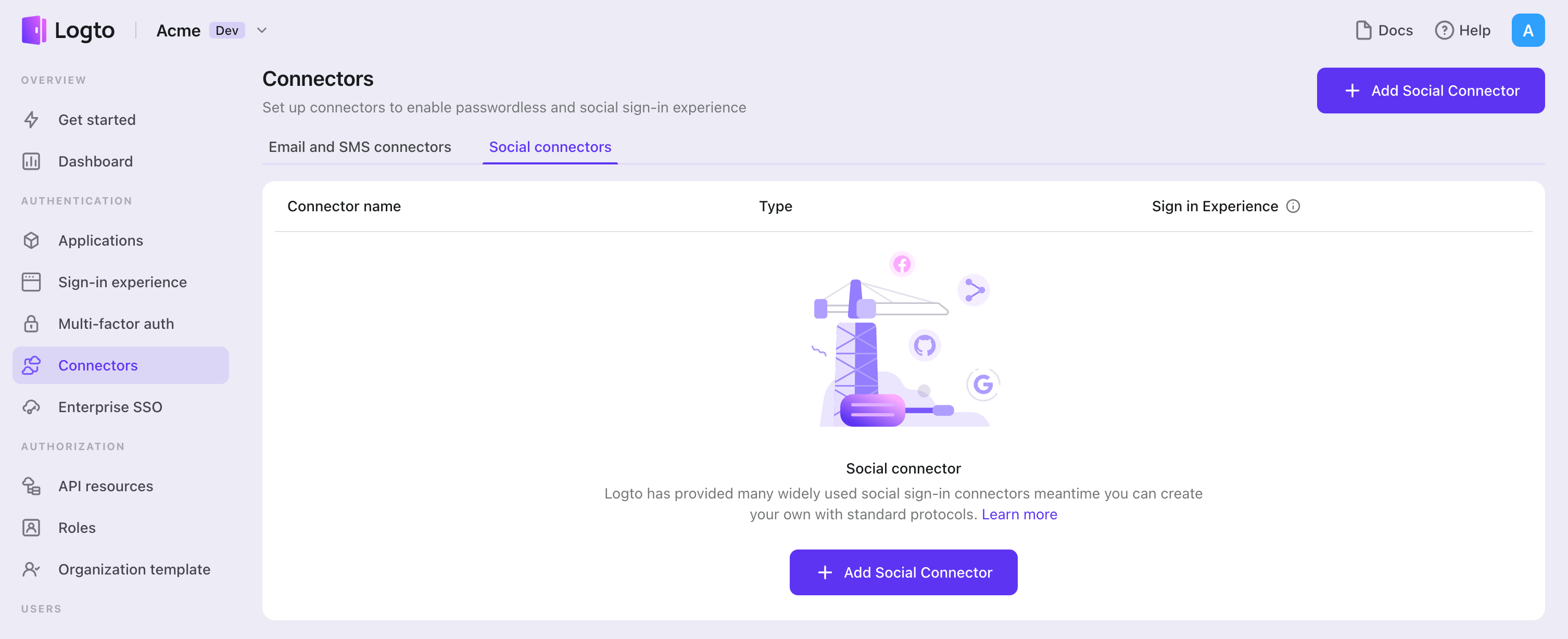
Task: Click Add Social Connector center button
Action: click(903, 572)
